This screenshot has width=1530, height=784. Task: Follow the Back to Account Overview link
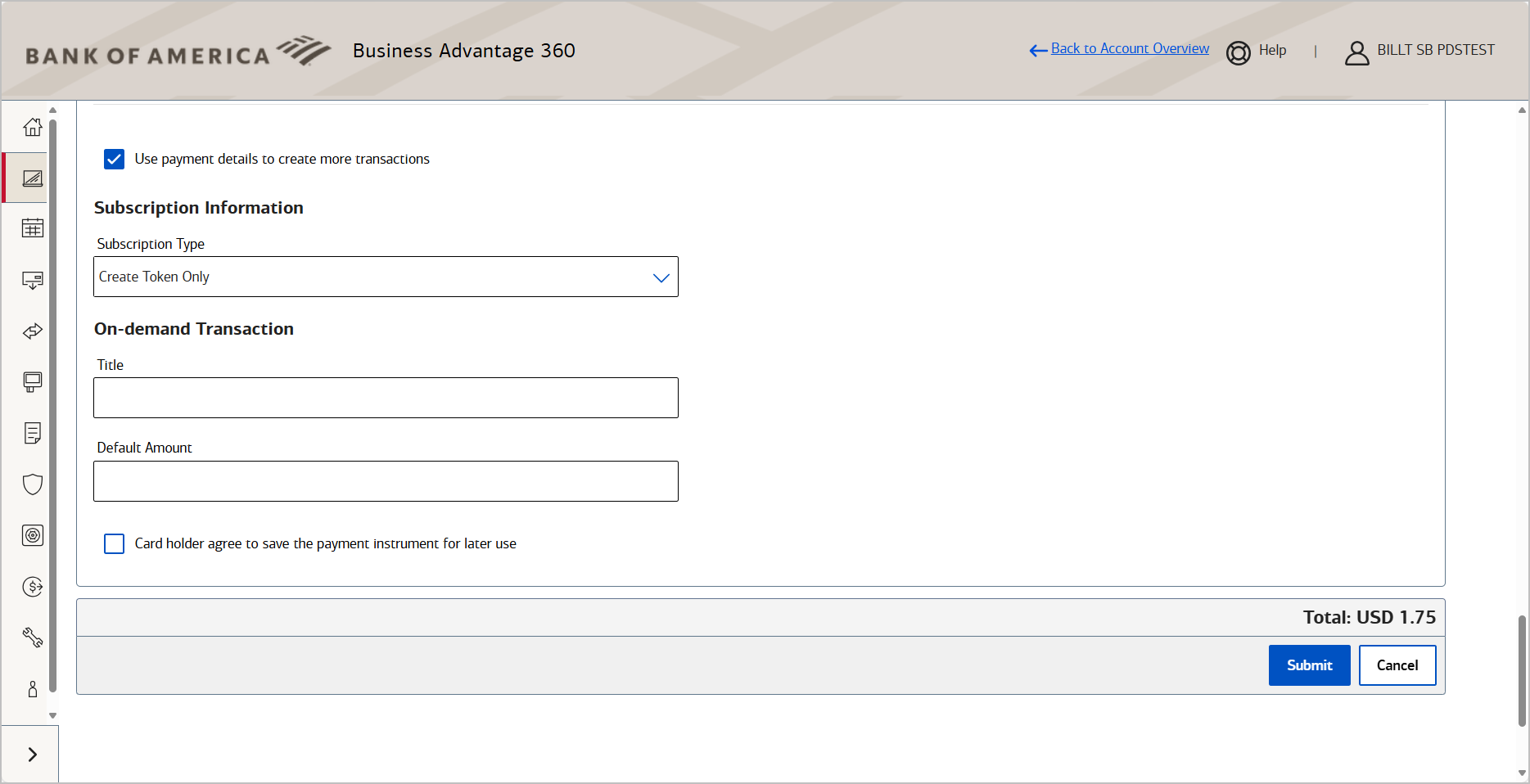click(x=1130, y=49)
